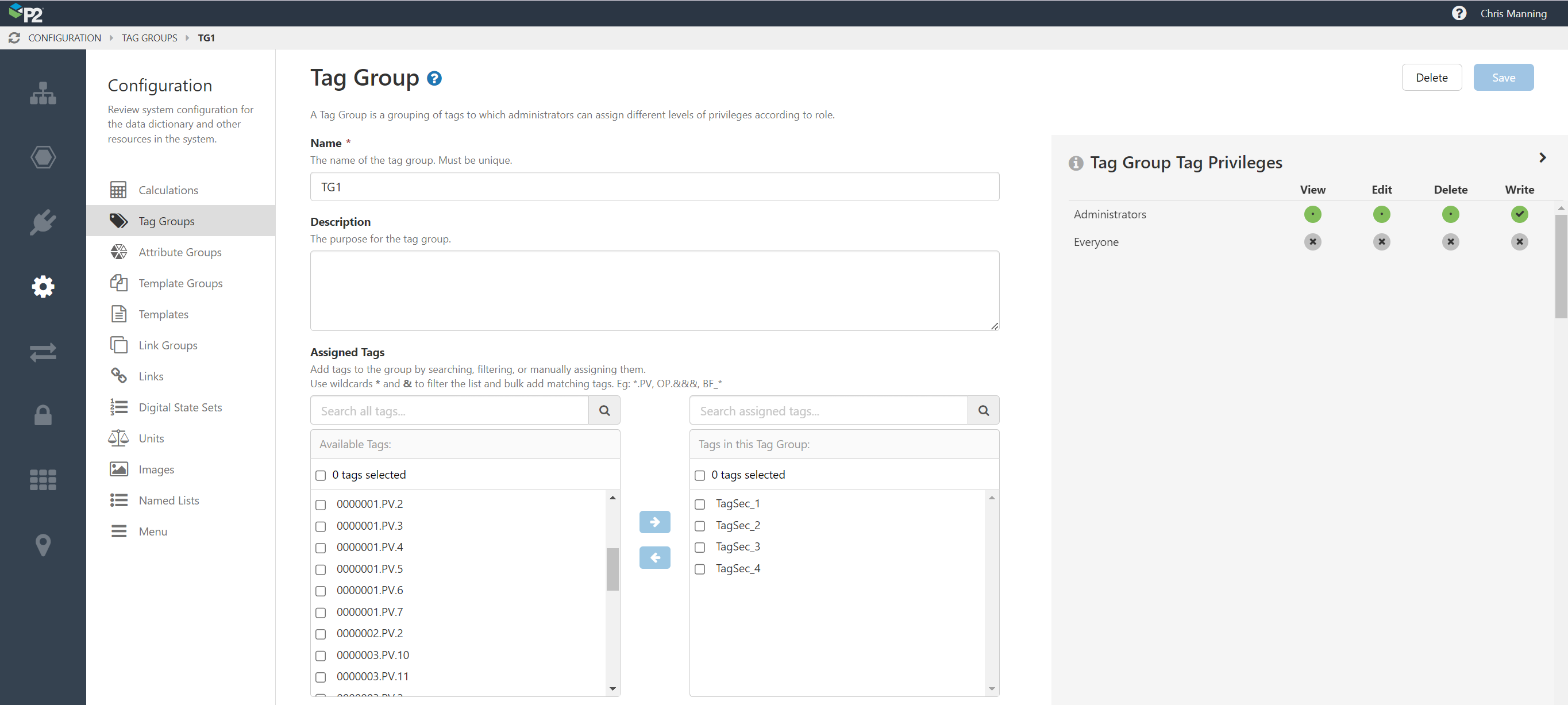Viewport: 1568px width, 705px height.
Task: Open the Digital State Sets page
Action: 180,407
